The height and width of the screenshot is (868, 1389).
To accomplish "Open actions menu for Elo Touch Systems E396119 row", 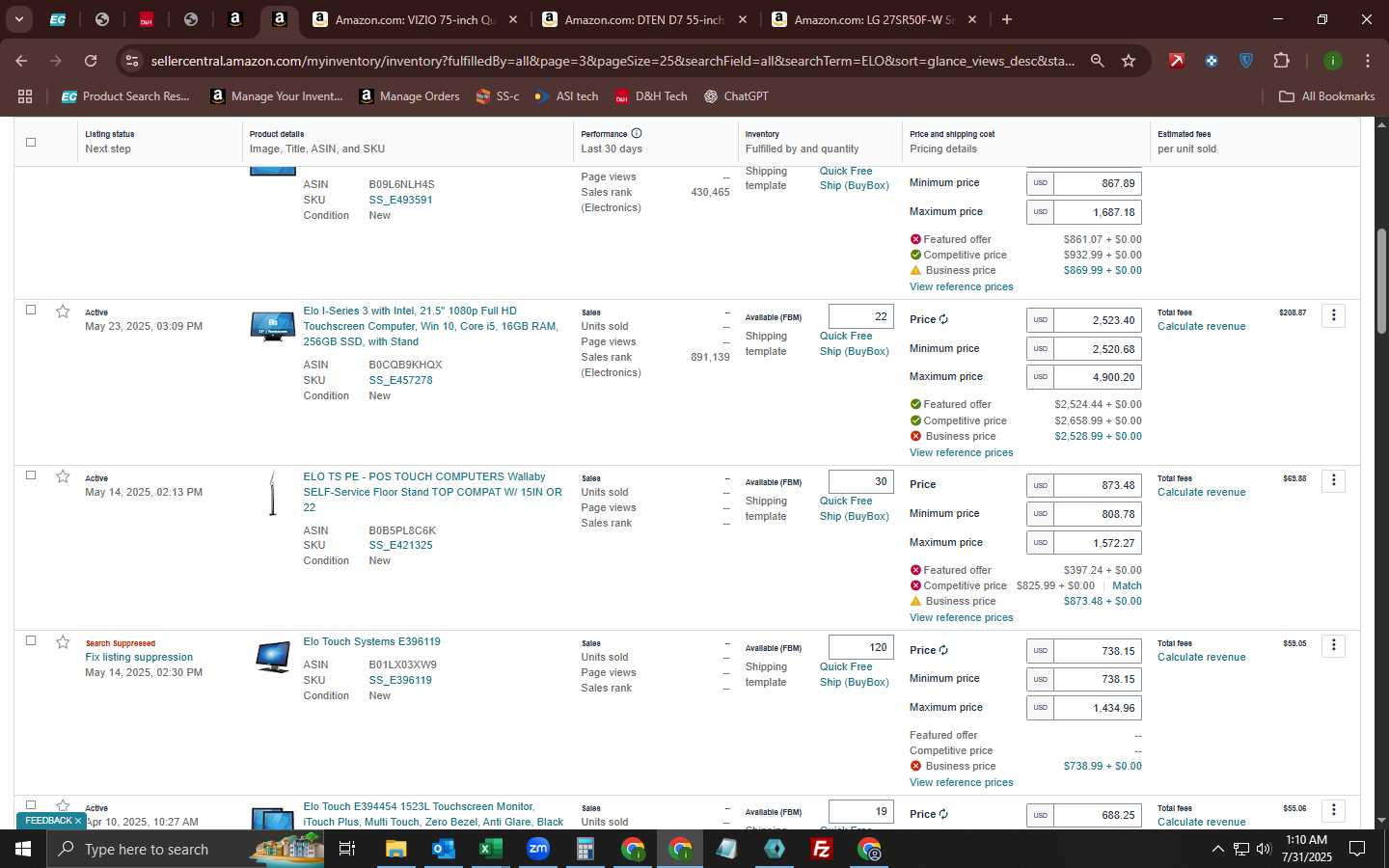I will coord(1333,645).
